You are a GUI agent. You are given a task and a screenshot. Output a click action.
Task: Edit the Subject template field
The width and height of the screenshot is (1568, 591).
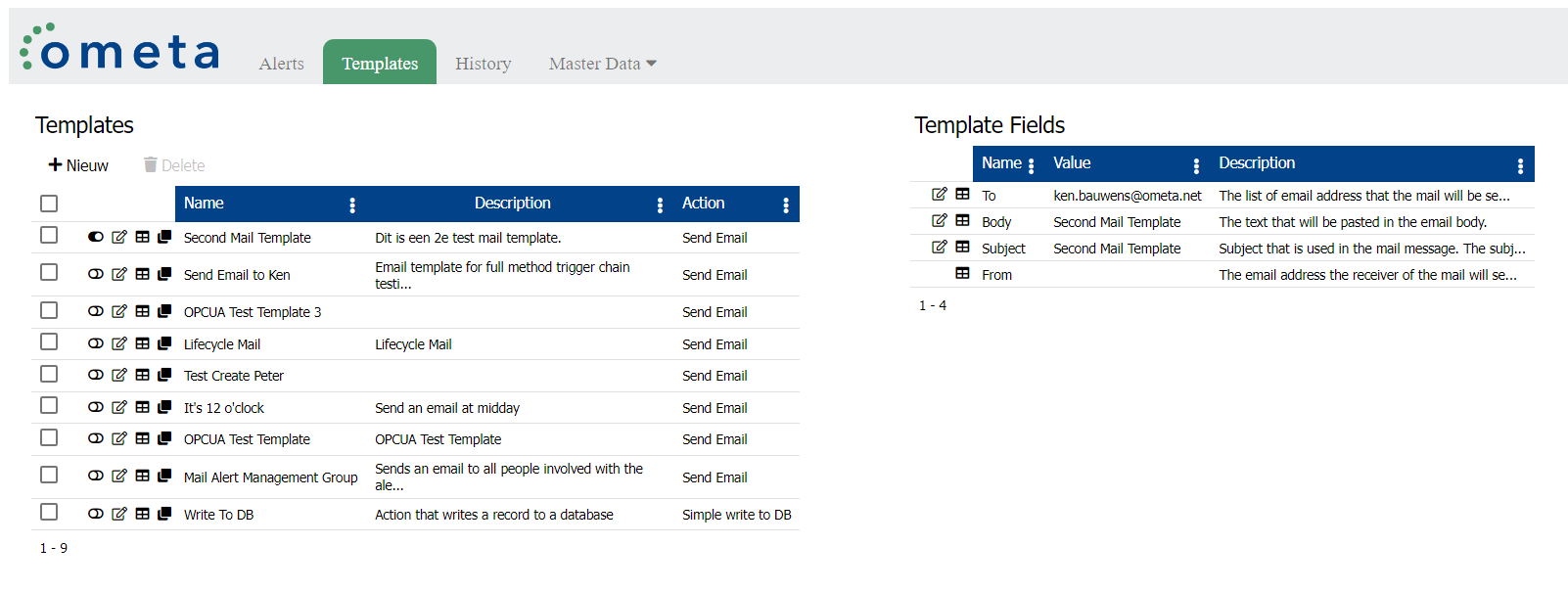point(940,247)
